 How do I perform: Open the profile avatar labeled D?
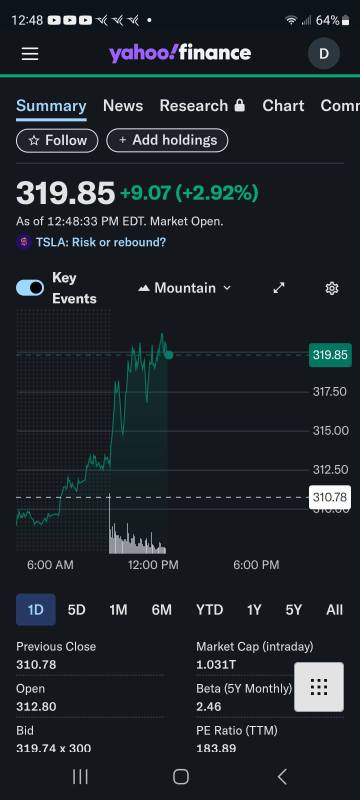click(324, 53)
